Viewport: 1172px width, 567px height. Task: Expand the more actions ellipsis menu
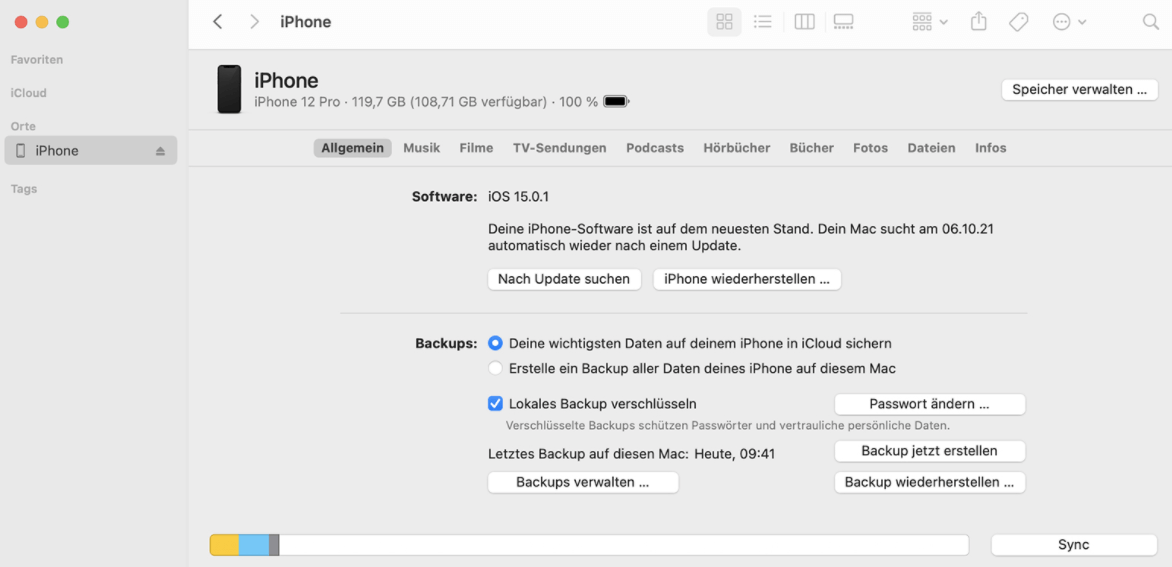coord(1069,22)
